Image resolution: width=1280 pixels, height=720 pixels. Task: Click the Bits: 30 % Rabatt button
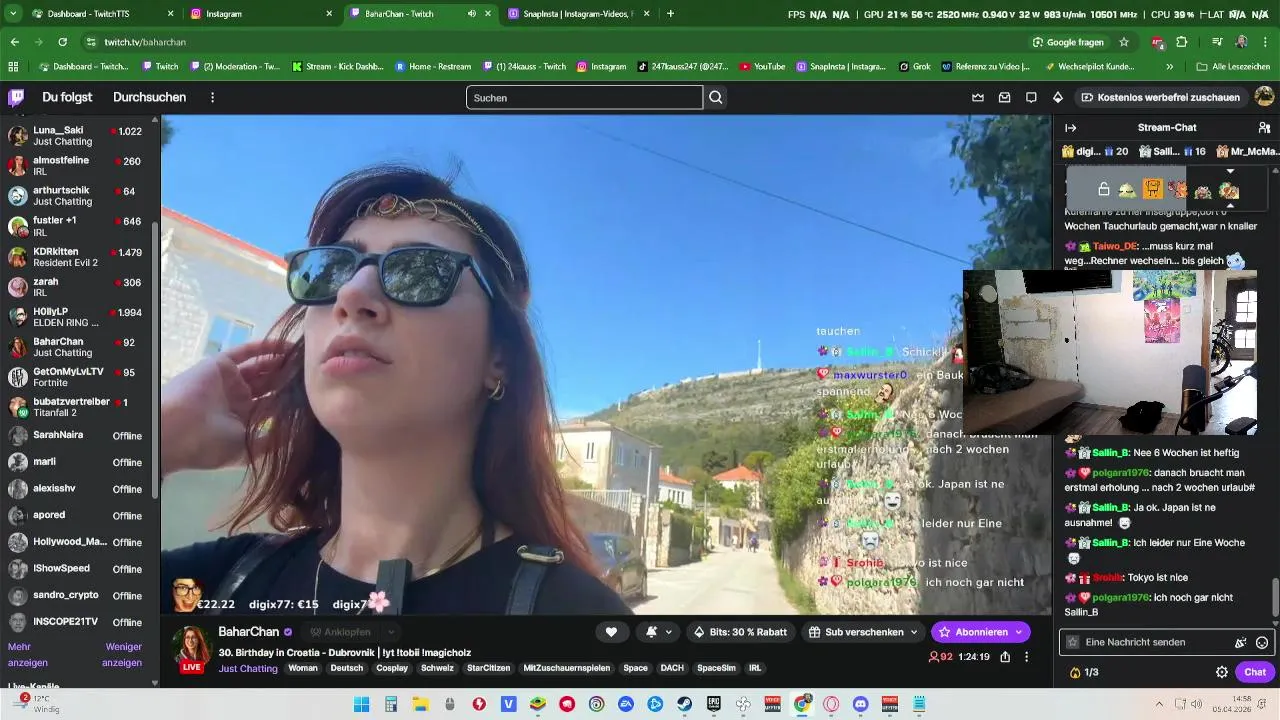[x=741, y=632]
